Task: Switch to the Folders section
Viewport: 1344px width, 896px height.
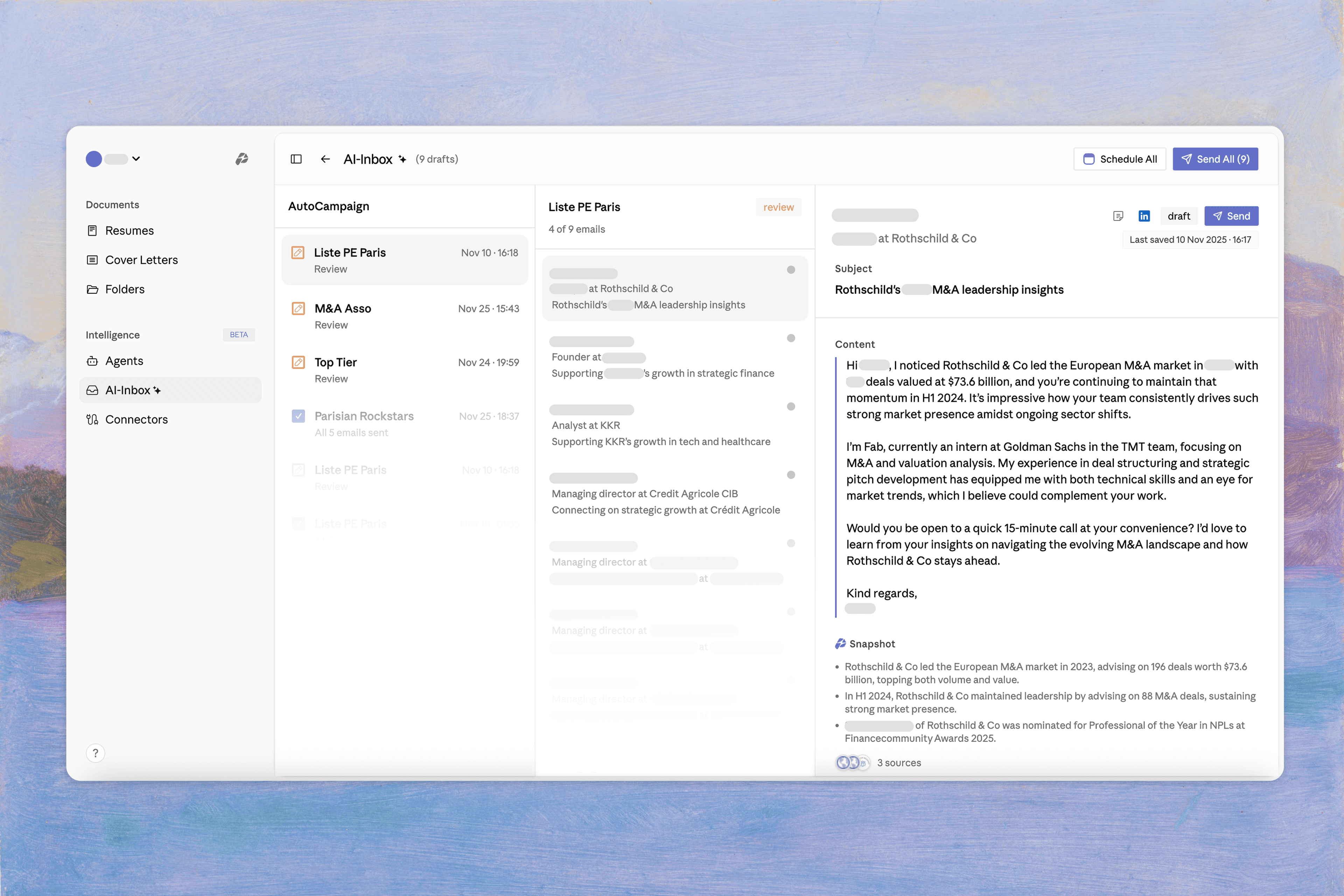Action: click(x=125, y=288)
